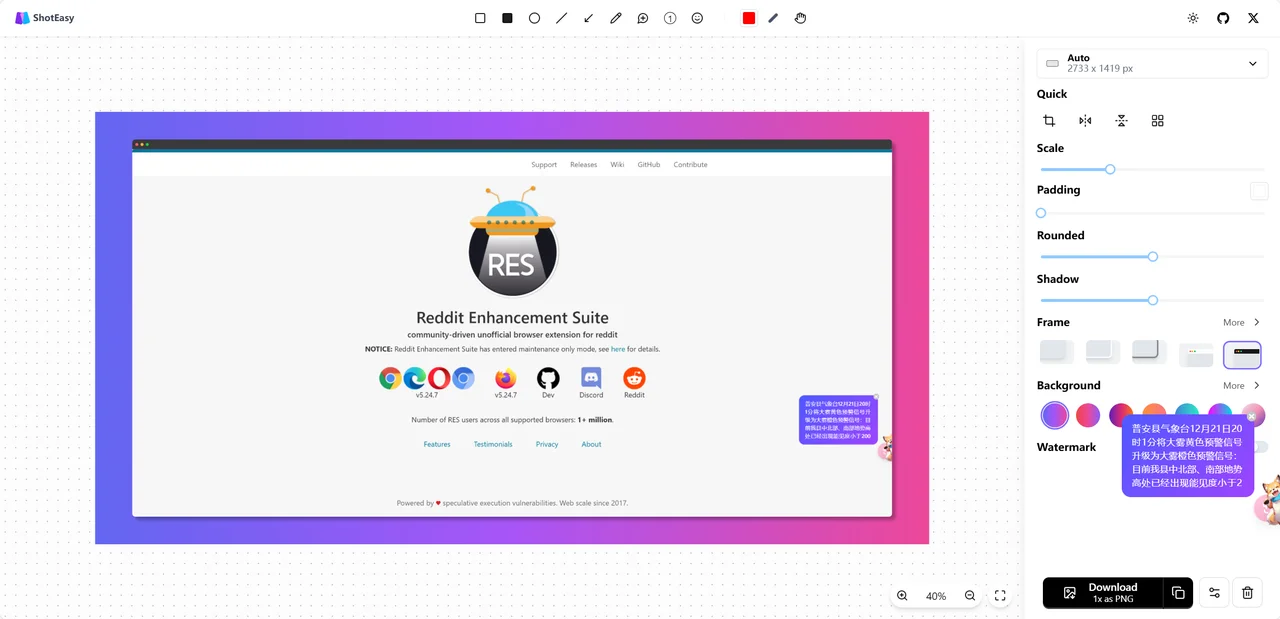1280x619 pixels.
Task: Open the Auto canvas size dropdown
Action: 1152,63
